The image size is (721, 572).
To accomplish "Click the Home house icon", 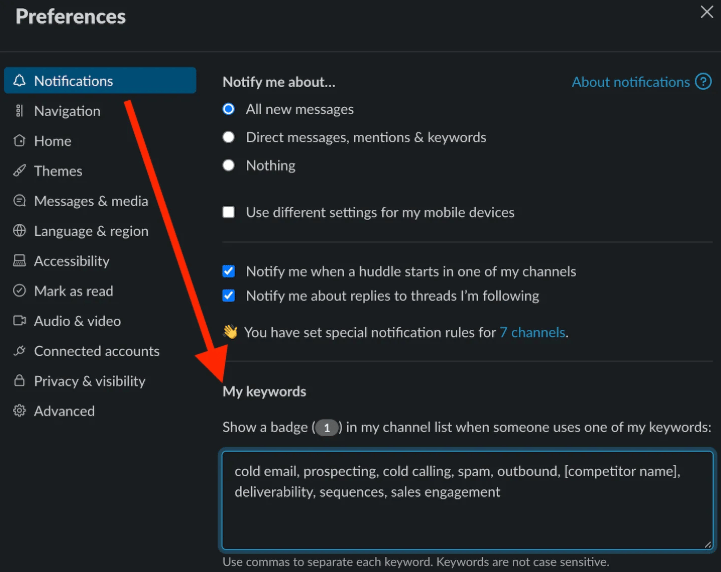I will [19, 141].
